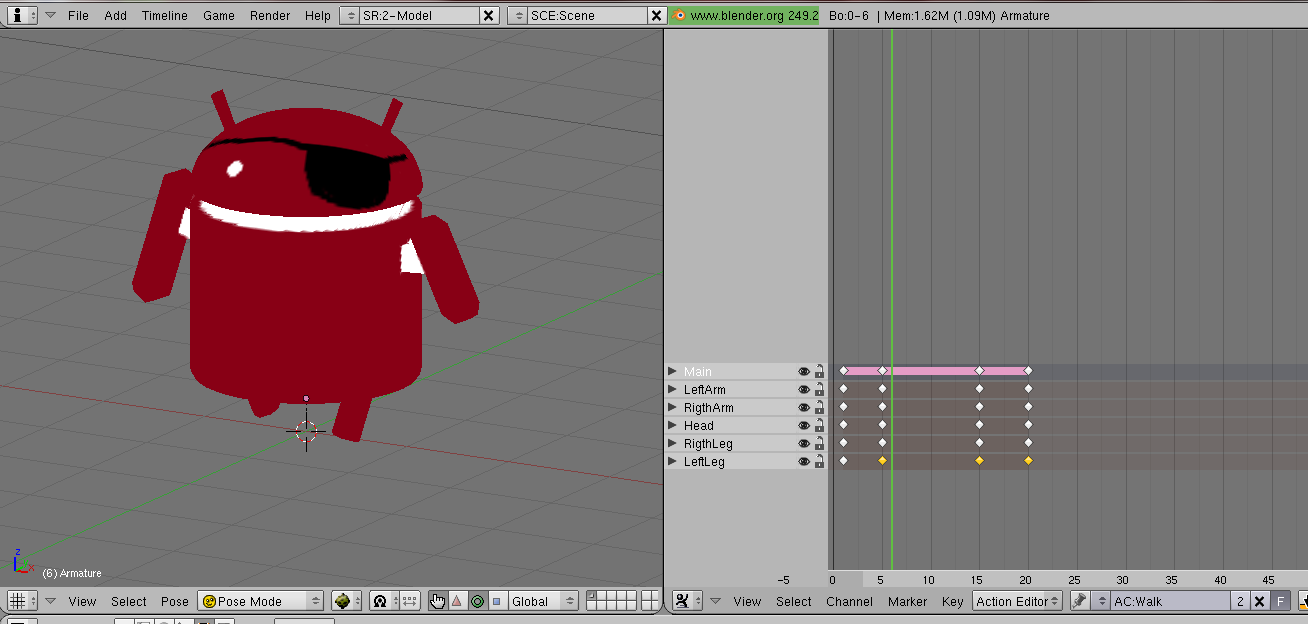Viewport: 1308px width, 624px height.
Task: Open the Pose menu
Action: [x=175, y=601]
